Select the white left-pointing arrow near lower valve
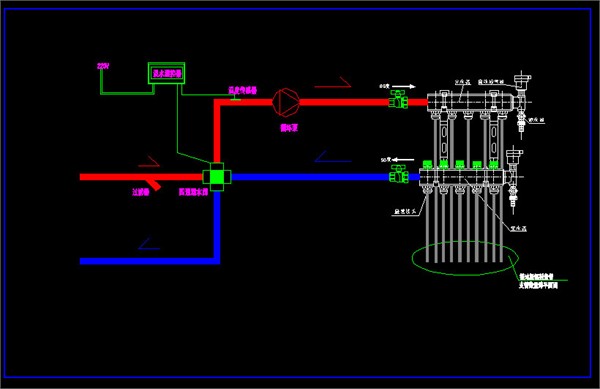The height and width of the screenshot is (389, 600). pos(403,160)
